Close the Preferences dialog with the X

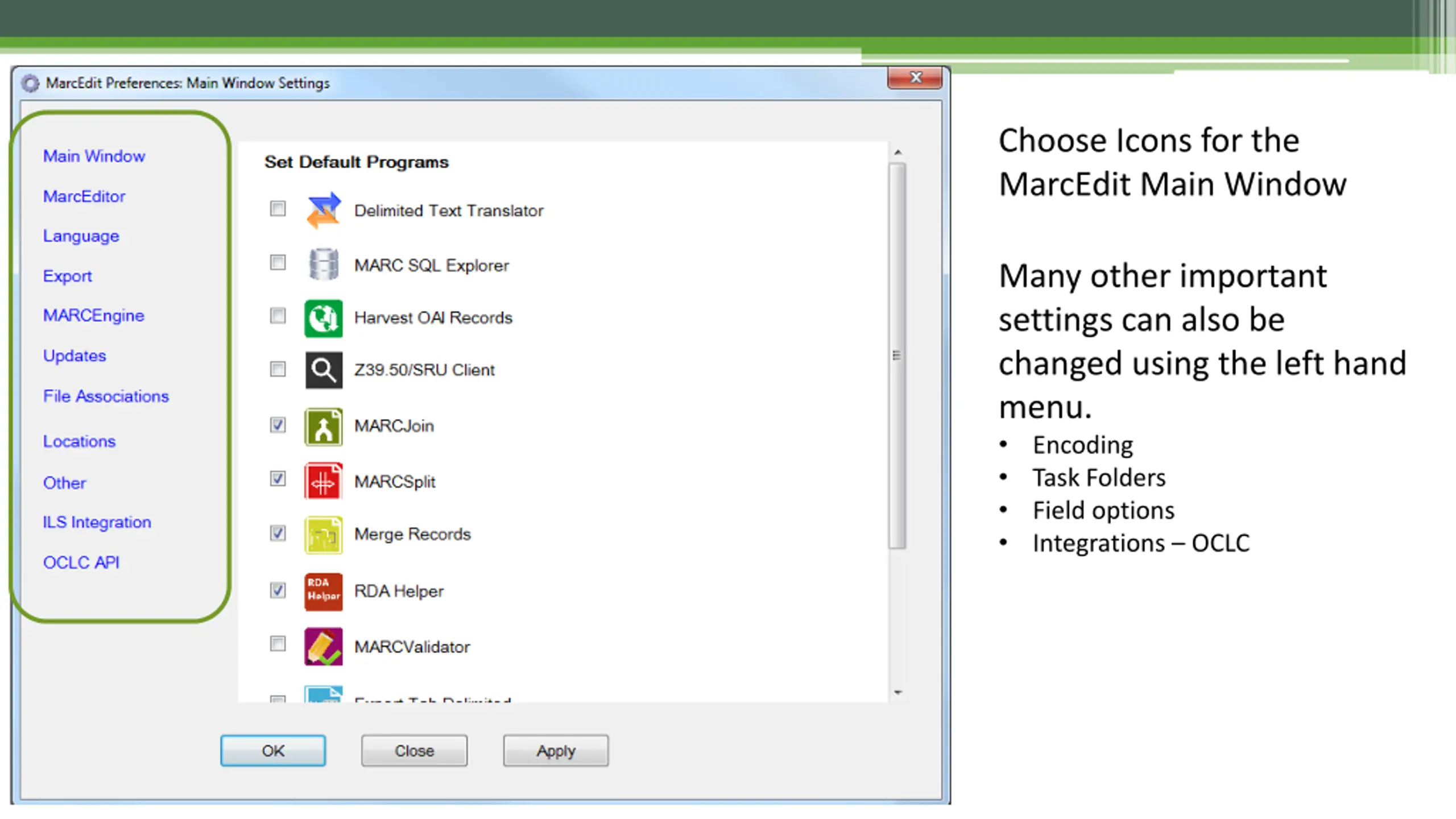pos(915,78)
